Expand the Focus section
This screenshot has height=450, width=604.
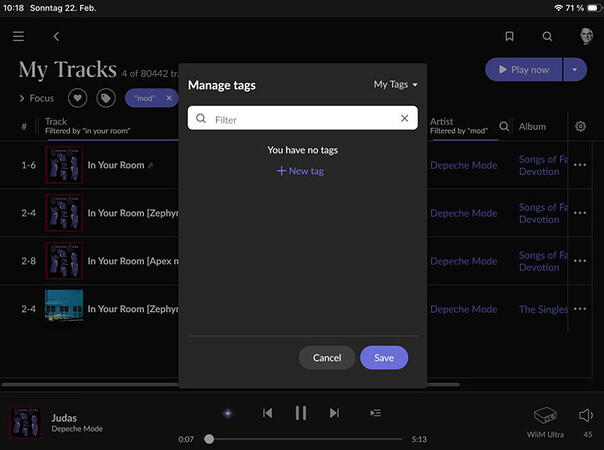pyautogui.click(x=36, y=98)
